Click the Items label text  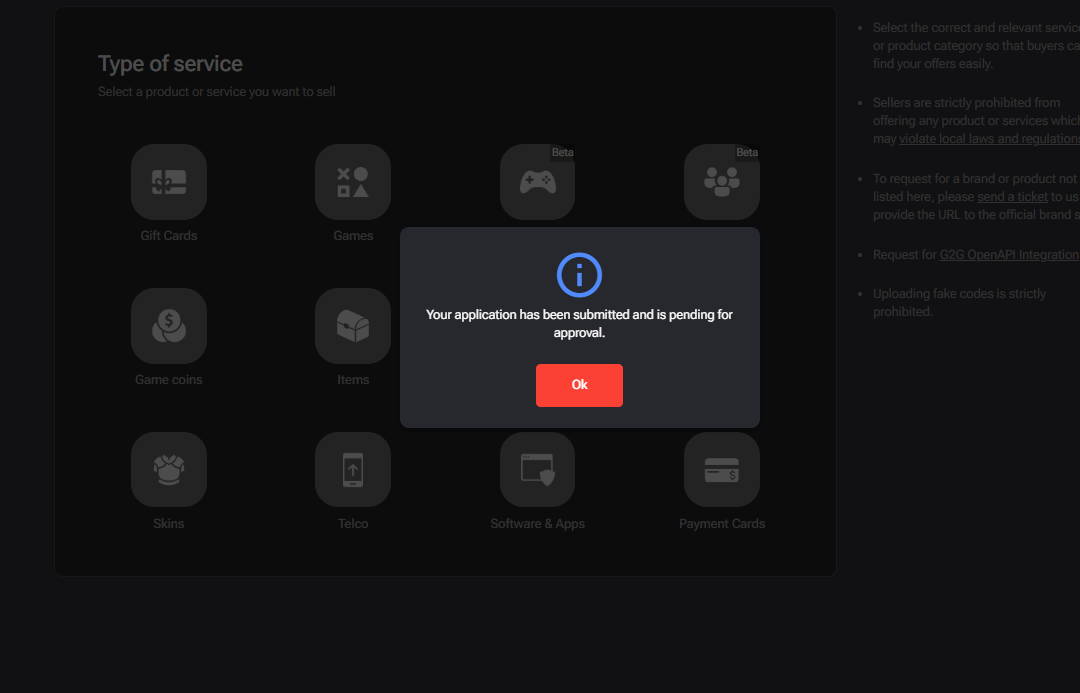click(353, 380)
